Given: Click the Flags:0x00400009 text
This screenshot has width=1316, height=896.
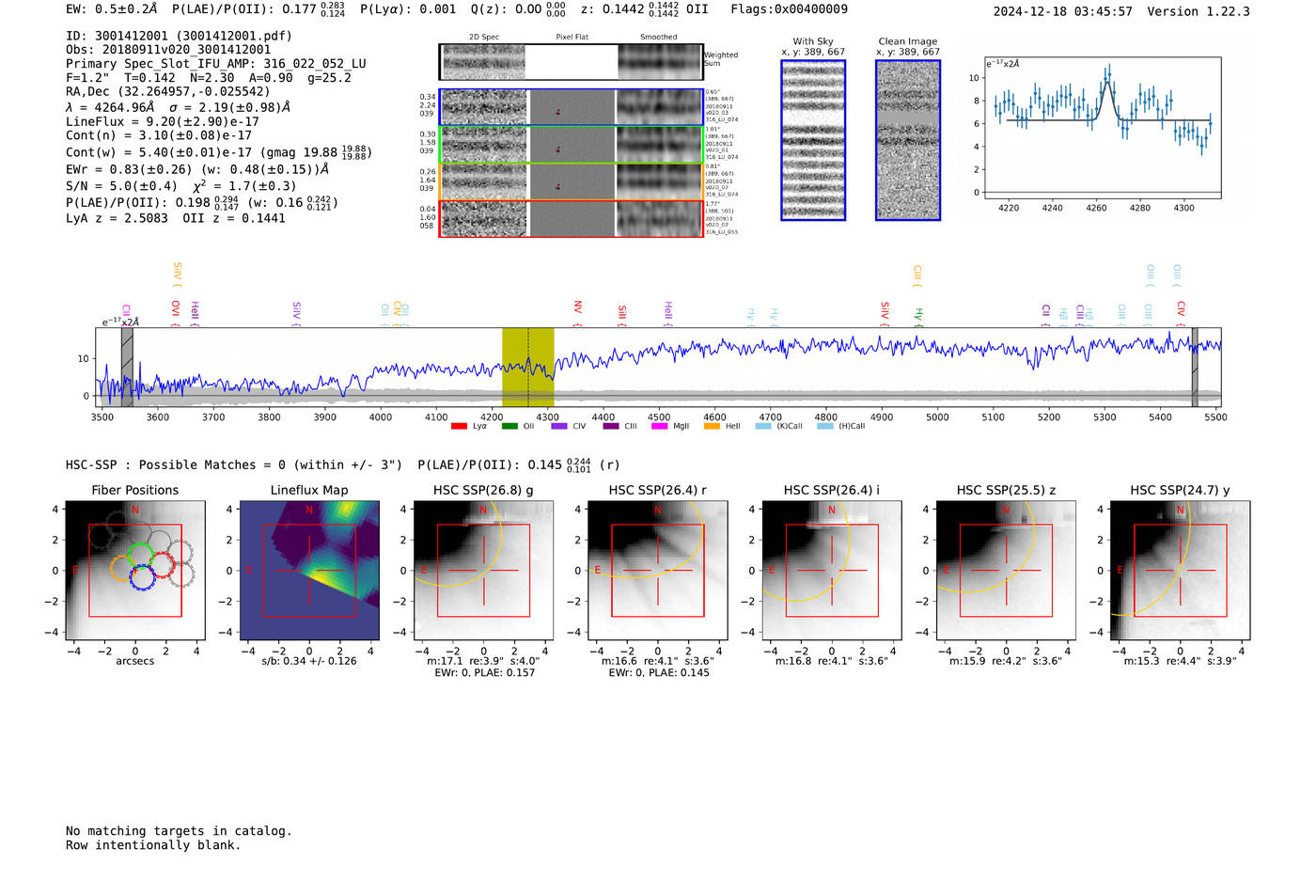Looking at the screenshot, I should [x=789, y=9].
